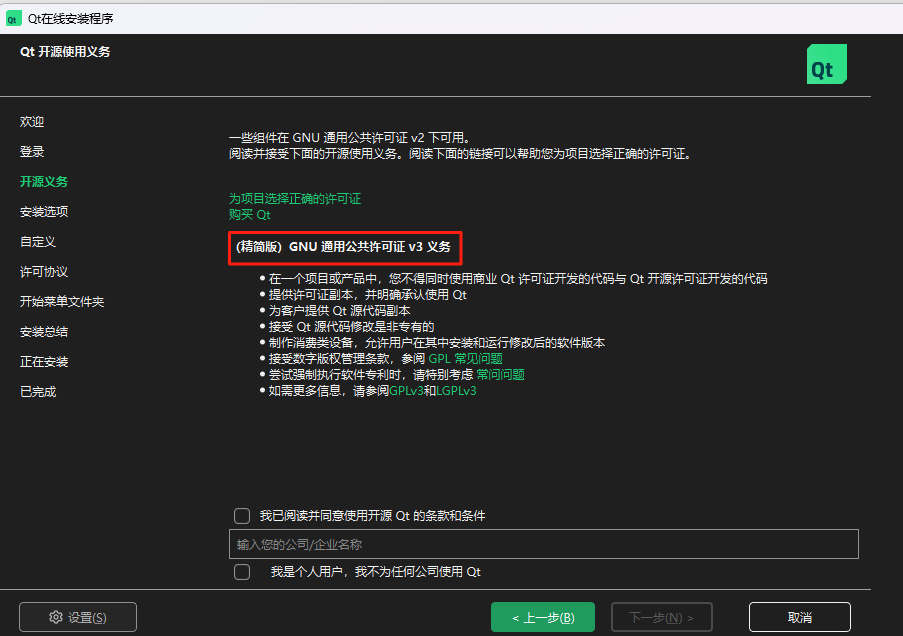Click the bullet 提供许可证副本，并明确承认使用 Qt

(x=367, y=295)
